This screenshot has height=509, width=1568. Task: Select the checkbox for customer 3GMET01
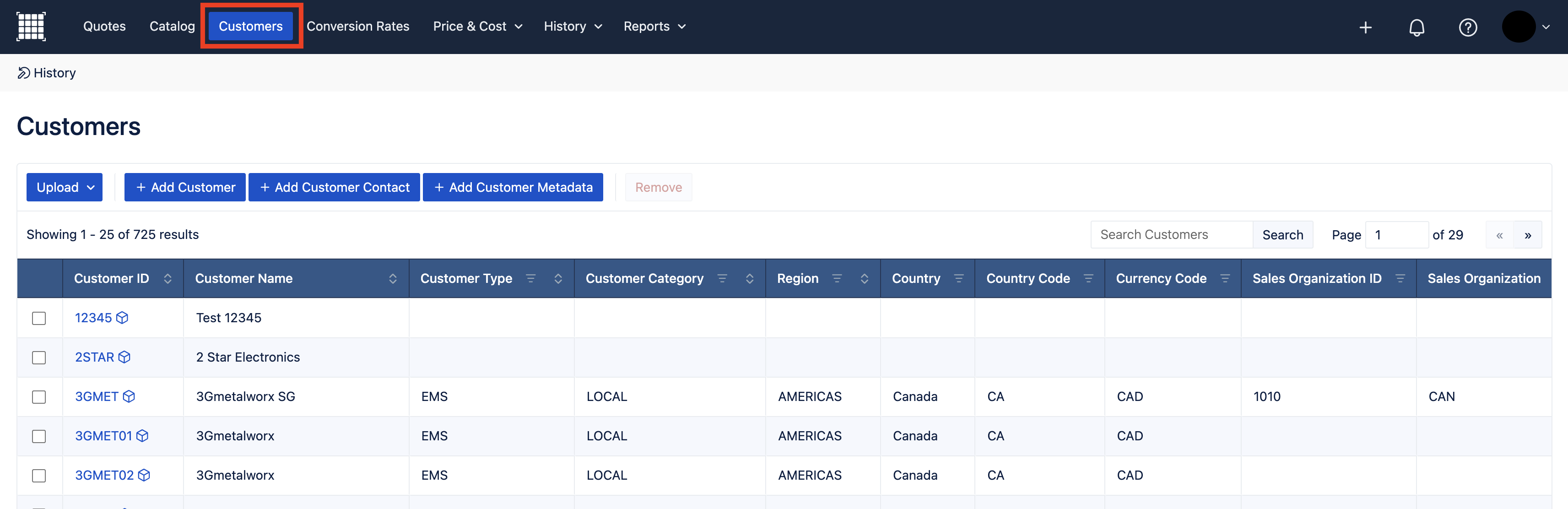pyautogui.click(x=39, y=437)
